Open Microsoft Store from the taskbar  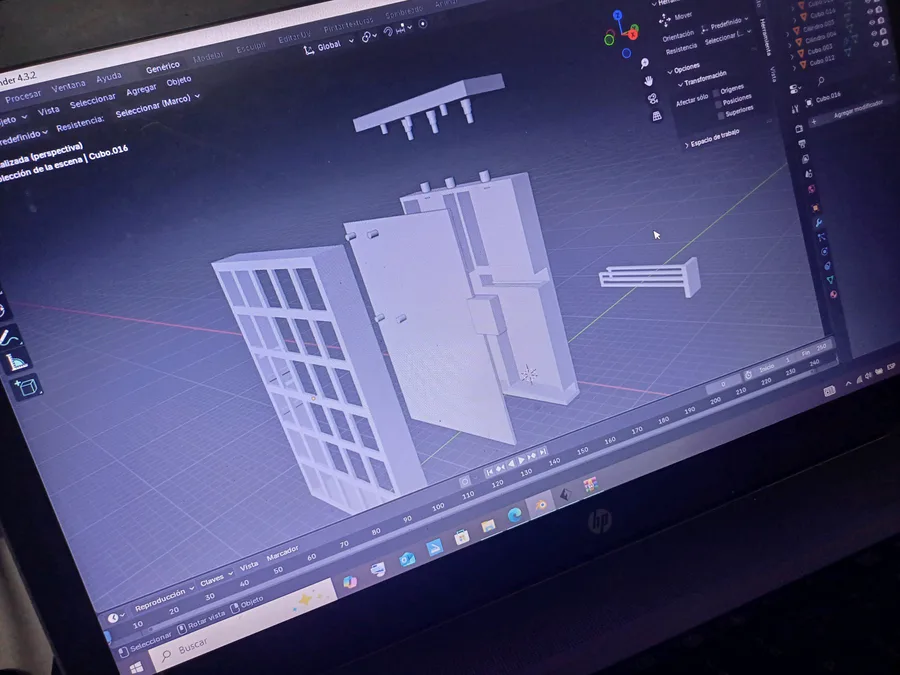(461, 537)
